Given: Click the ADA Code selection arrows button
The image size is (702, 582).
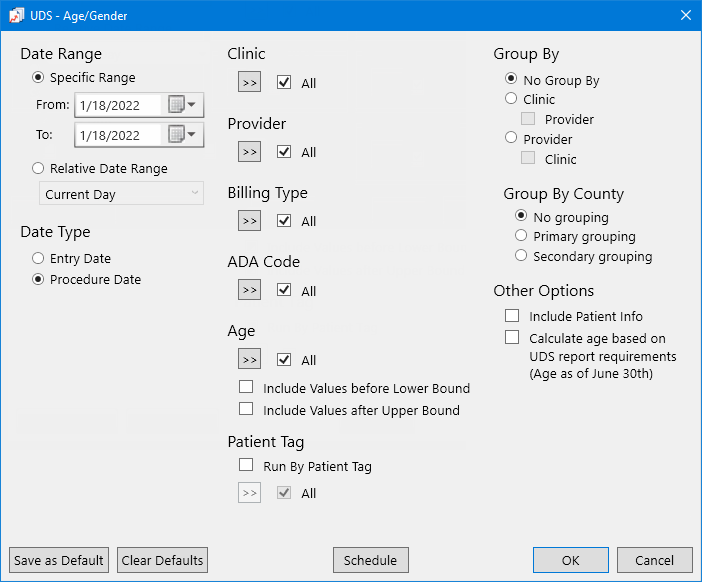Looking at the screenshot, I should (x=249, y=290).
